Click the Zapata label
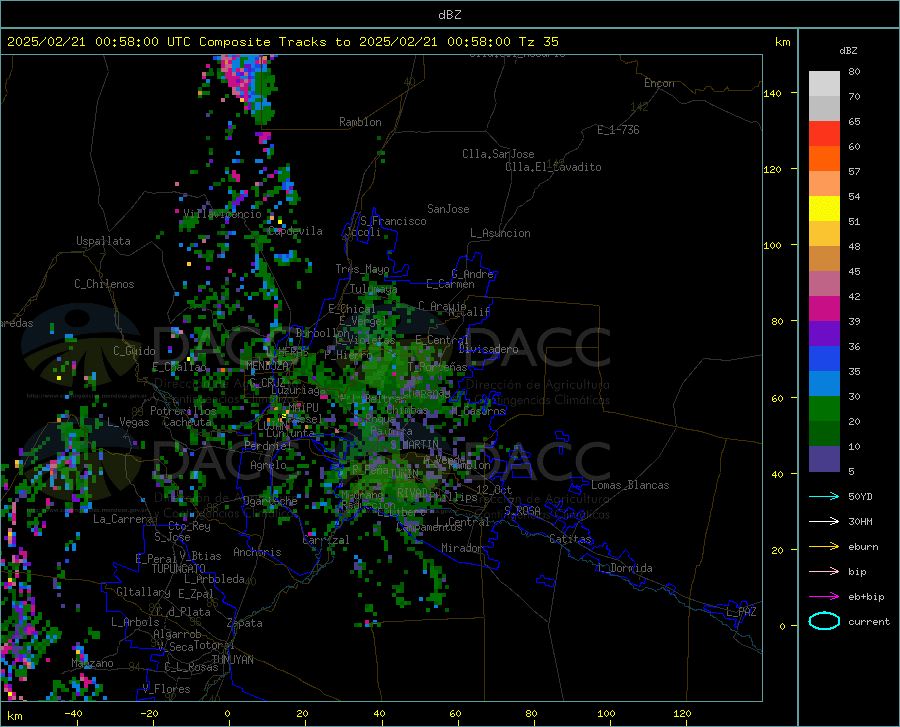Screen dimensions: 900x727 tap(245, 623)
